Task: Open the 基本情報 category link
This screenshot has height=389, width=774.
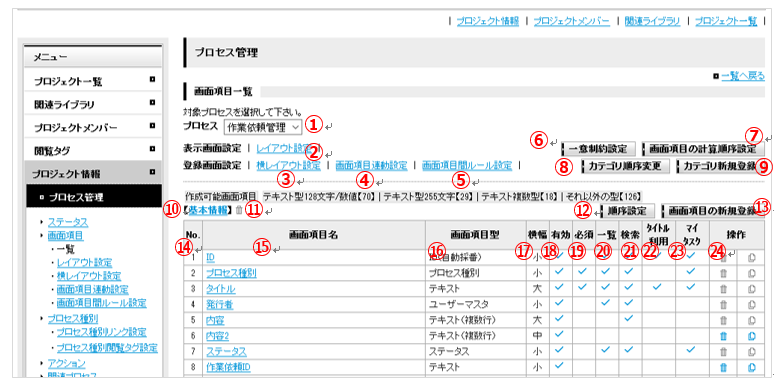Action: click(207, 210)
